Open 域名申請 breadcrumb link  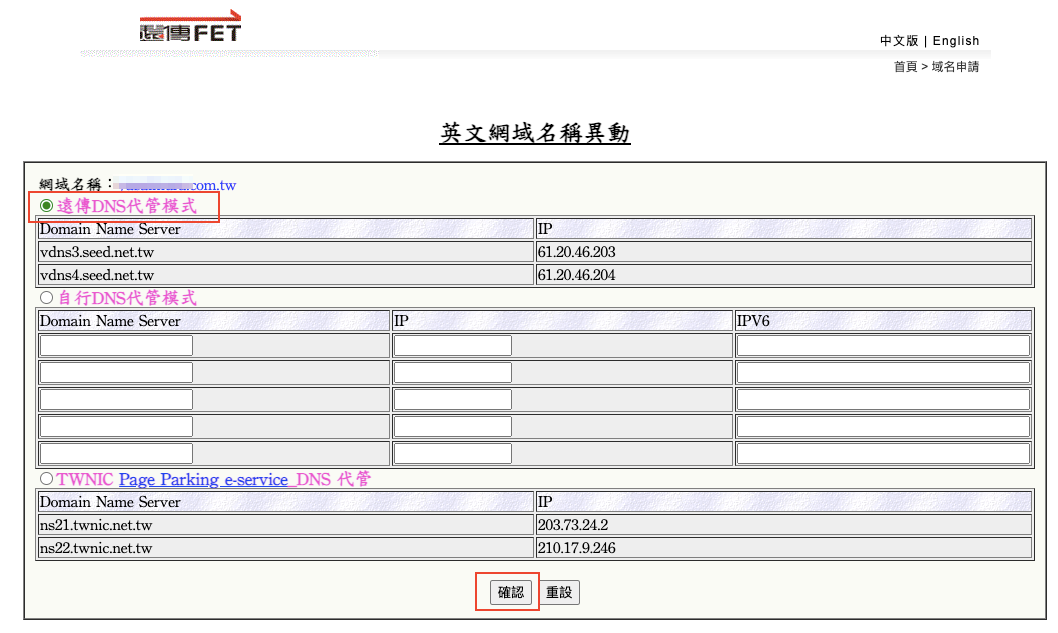click(x=955, y=66)
